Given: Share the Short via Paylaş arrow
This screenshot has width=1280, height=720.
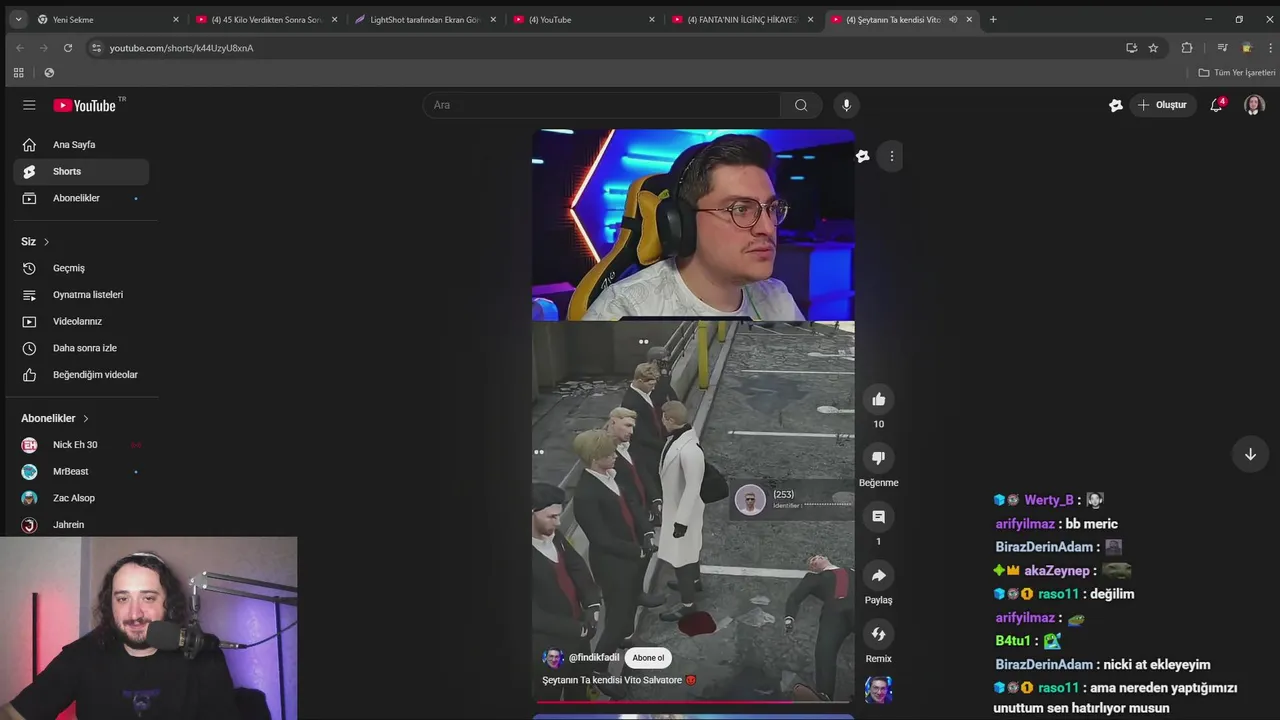Looking at the screenshot, I should (878, 575).
